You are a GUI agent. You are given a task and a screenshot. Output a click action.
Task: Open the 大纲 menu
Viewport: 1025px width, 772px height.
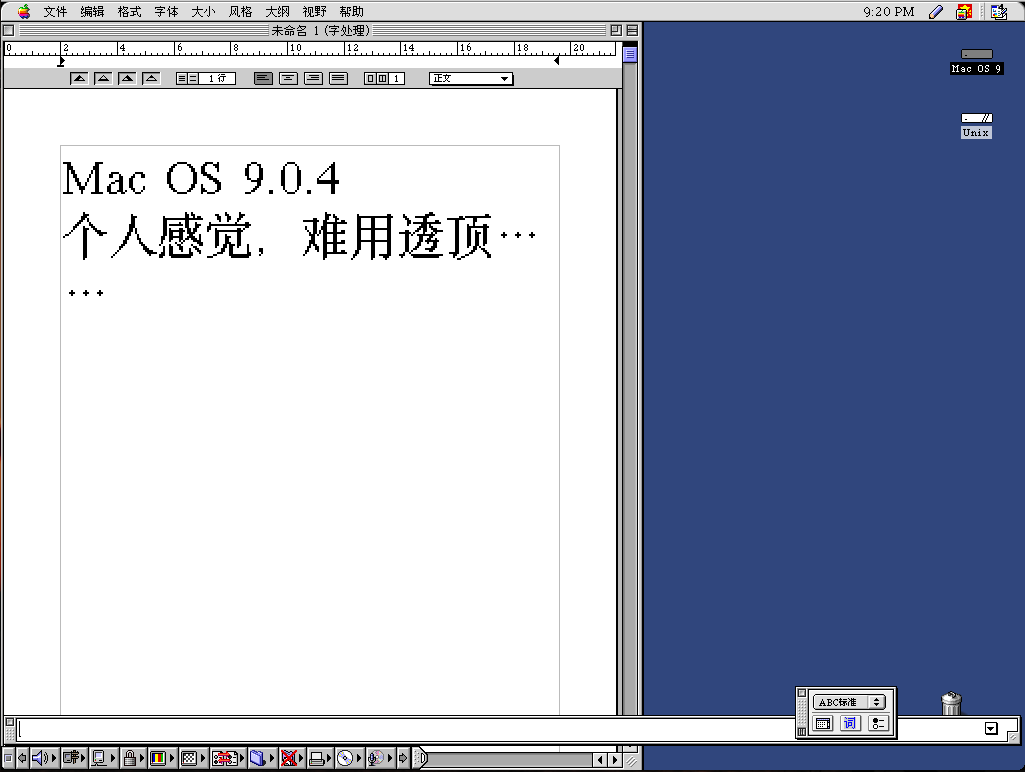pos(277,11)
